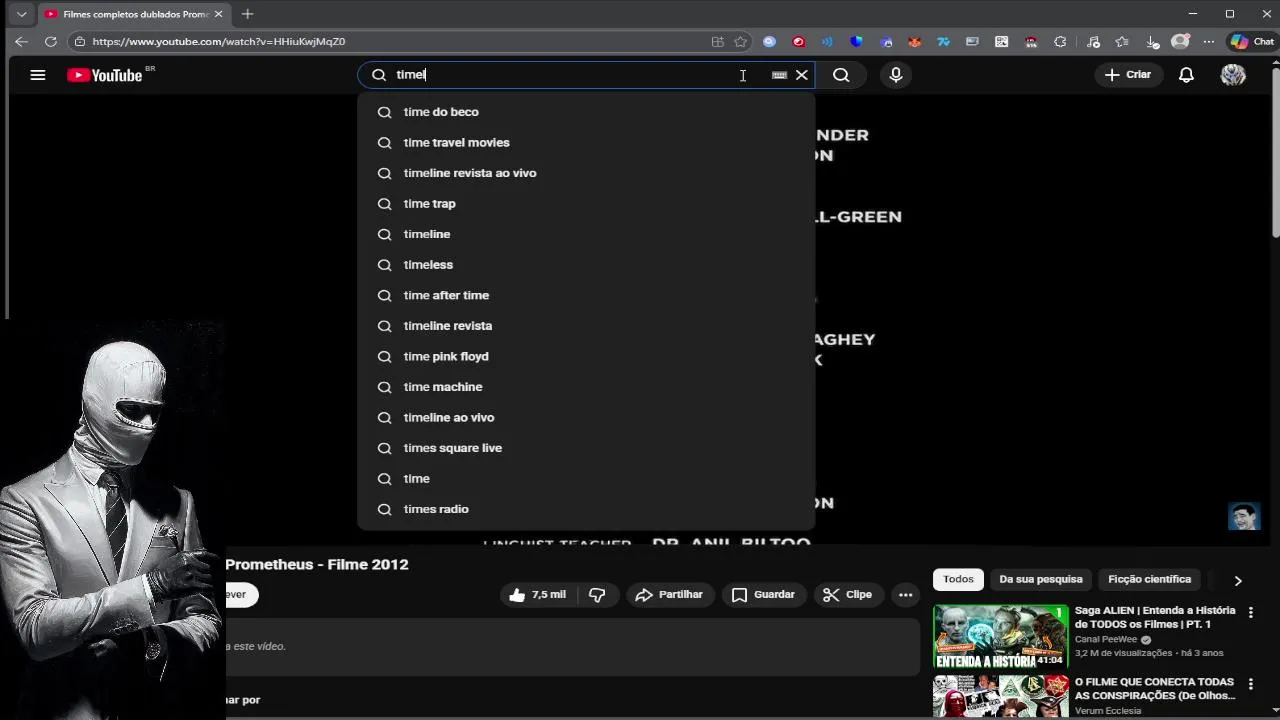Open Saga ALIEN video thumbnail
Image resolution: width=1280 pixels, height=720 pixels.
pos(1001,636)
